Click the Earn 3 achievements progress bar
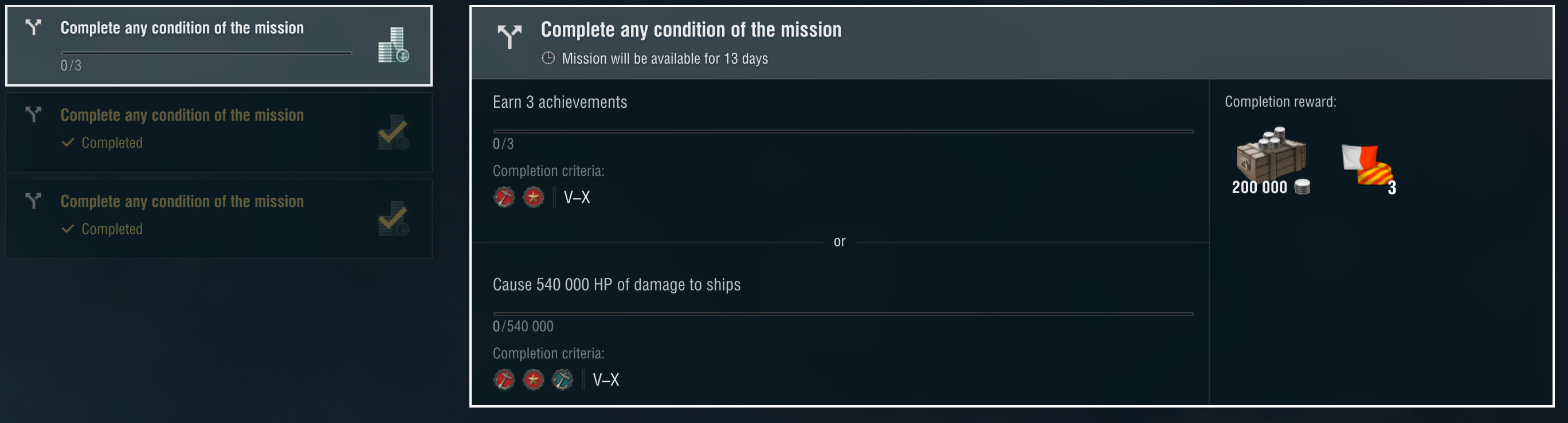 pyautogui.click(x=842, y=131)
